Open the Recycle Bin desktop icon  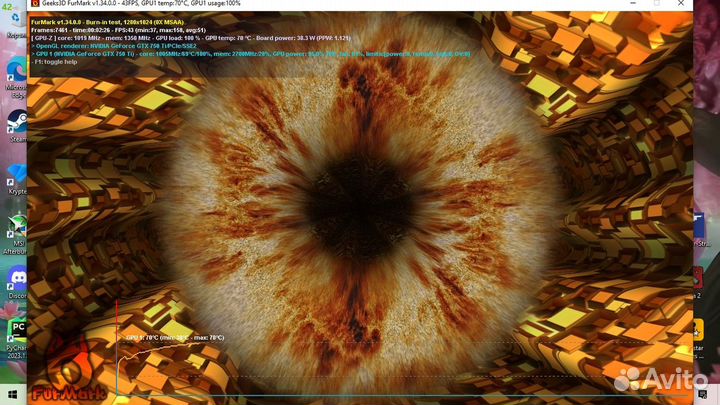pos(14,22)
